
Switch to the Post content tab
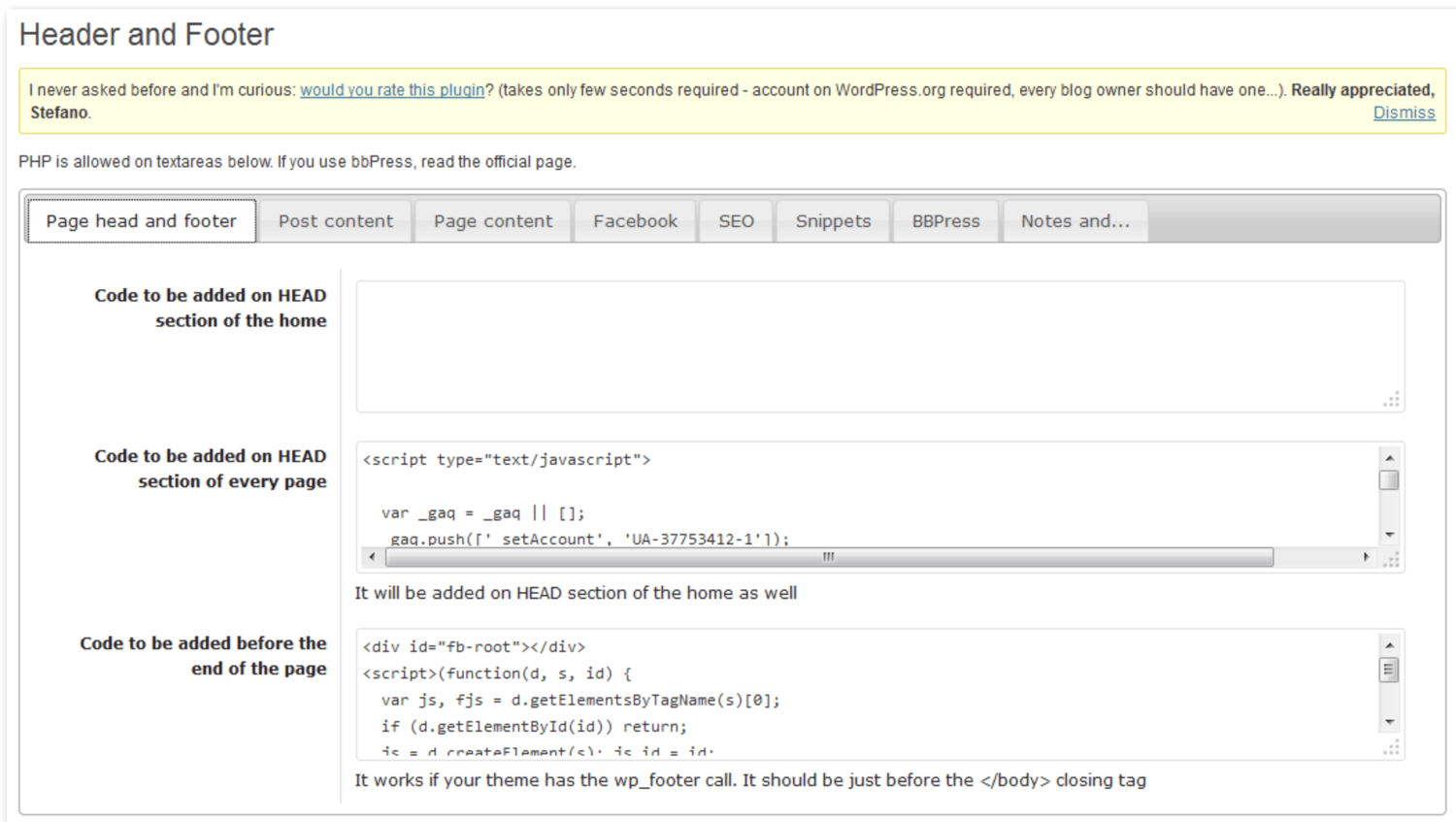336,221
